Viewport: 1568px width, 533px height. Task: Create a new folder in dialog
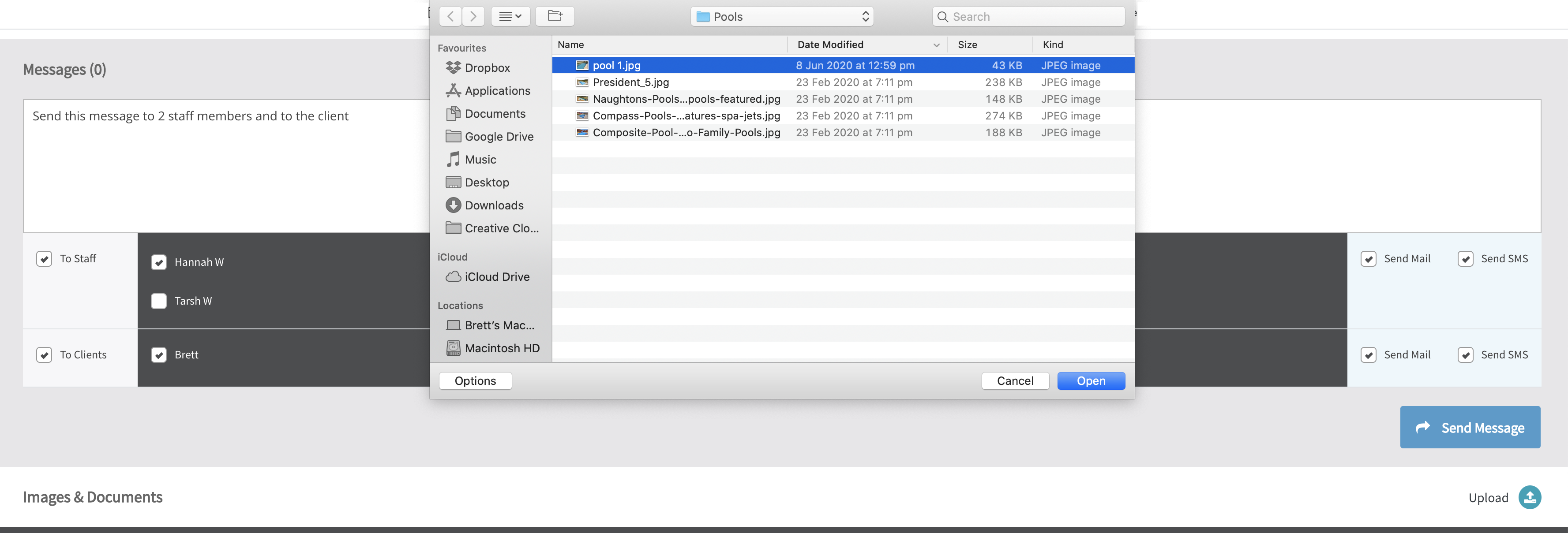click(x=555, y=16)
